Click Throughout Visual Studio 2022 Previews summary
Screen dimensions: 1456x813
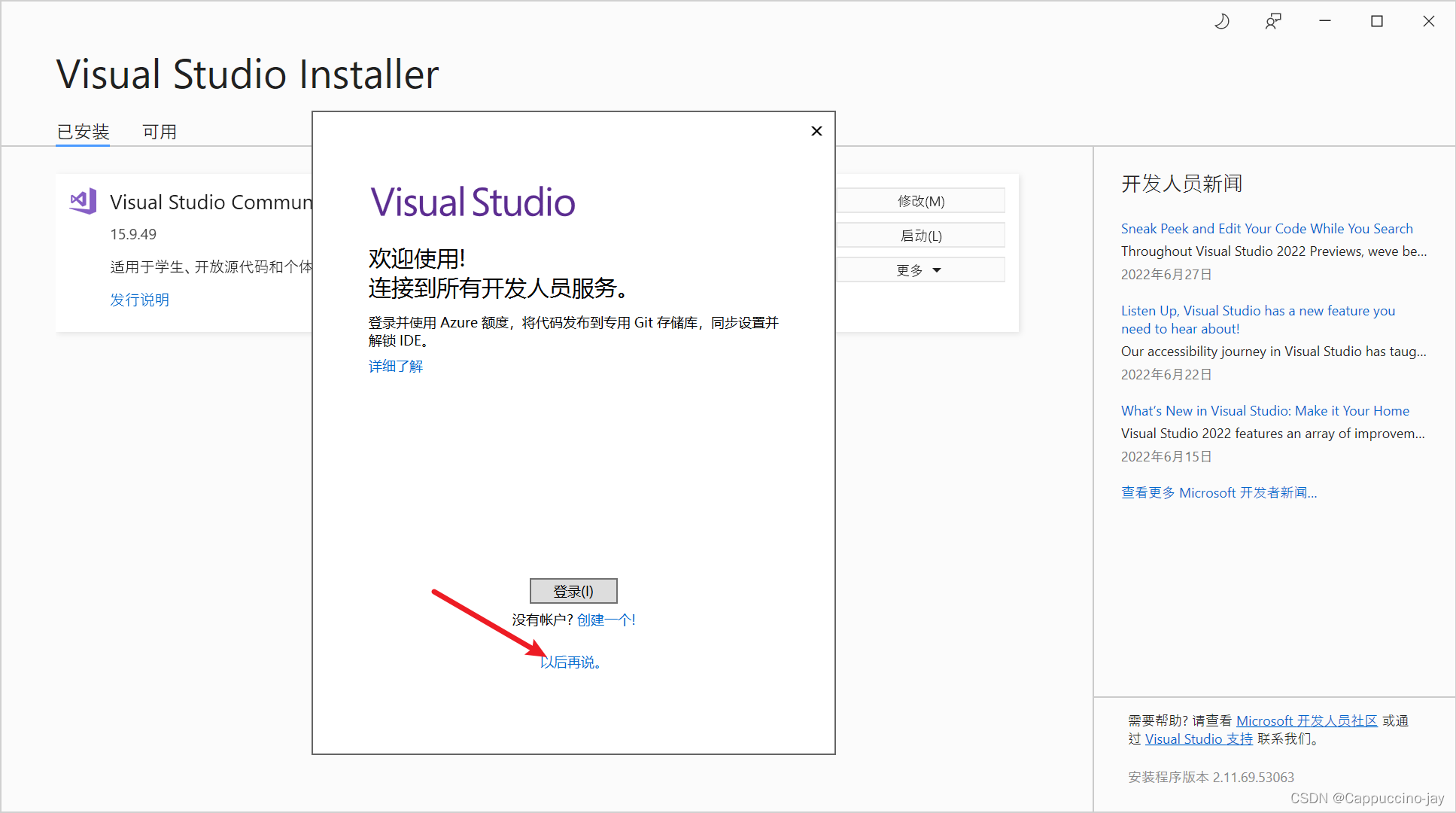[1274, 251]
